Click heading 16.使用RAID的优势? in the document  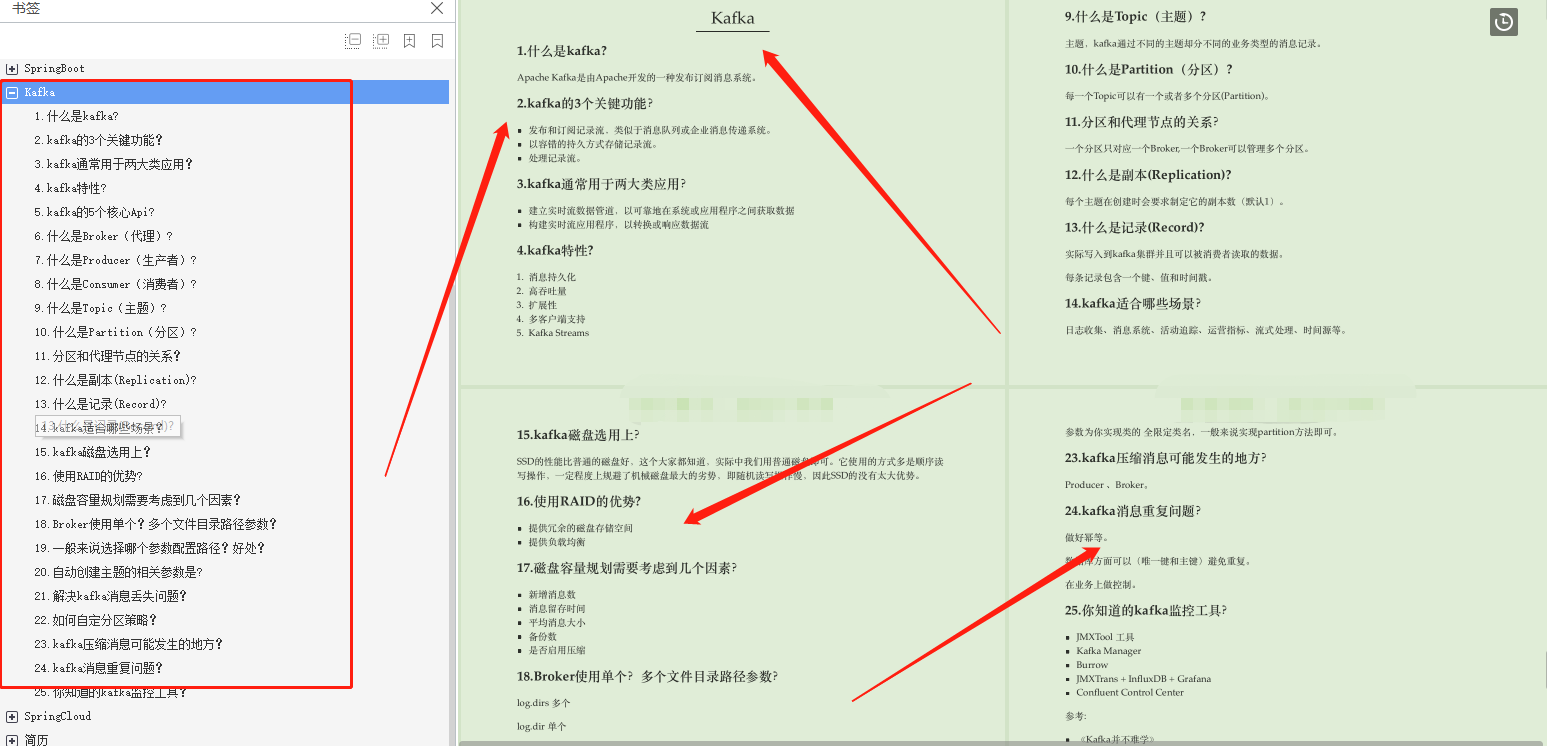coord(579,502)
